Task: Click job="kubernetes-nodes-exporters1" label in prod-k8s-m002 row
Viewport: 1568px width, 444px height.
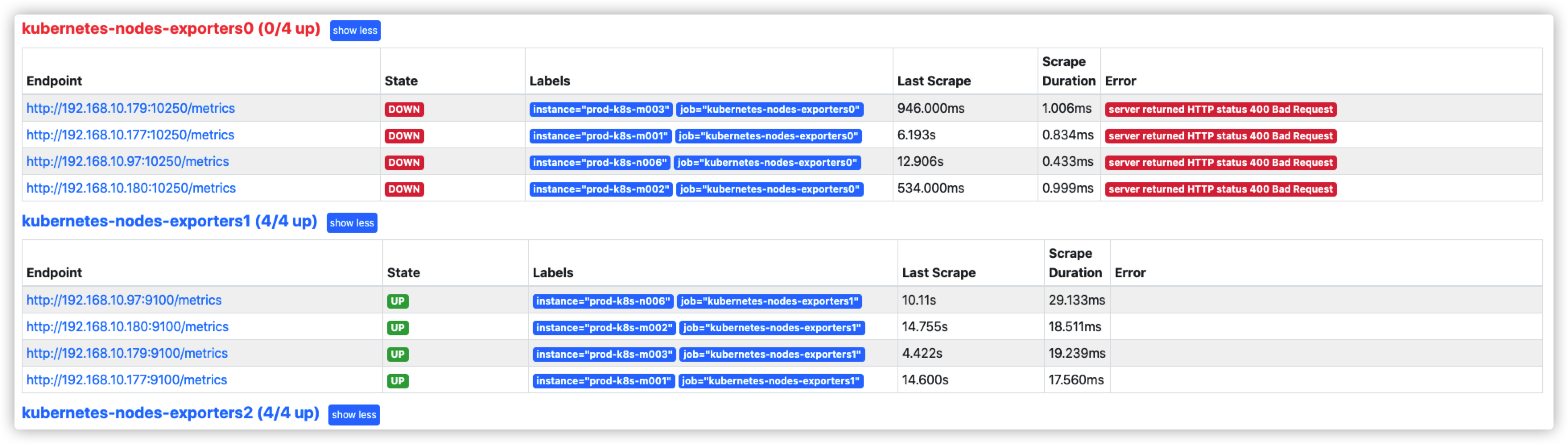Action: [x=772, y=328]
